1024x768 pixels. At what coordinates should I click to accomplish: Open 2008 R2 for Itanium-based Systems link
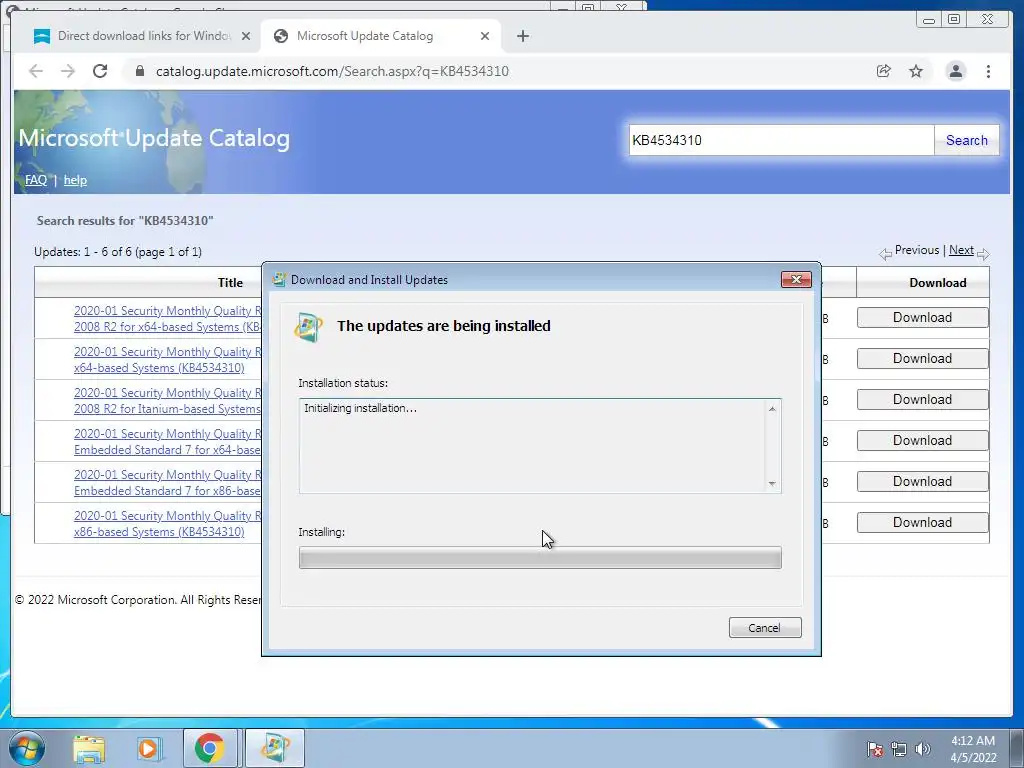[167, 401]
